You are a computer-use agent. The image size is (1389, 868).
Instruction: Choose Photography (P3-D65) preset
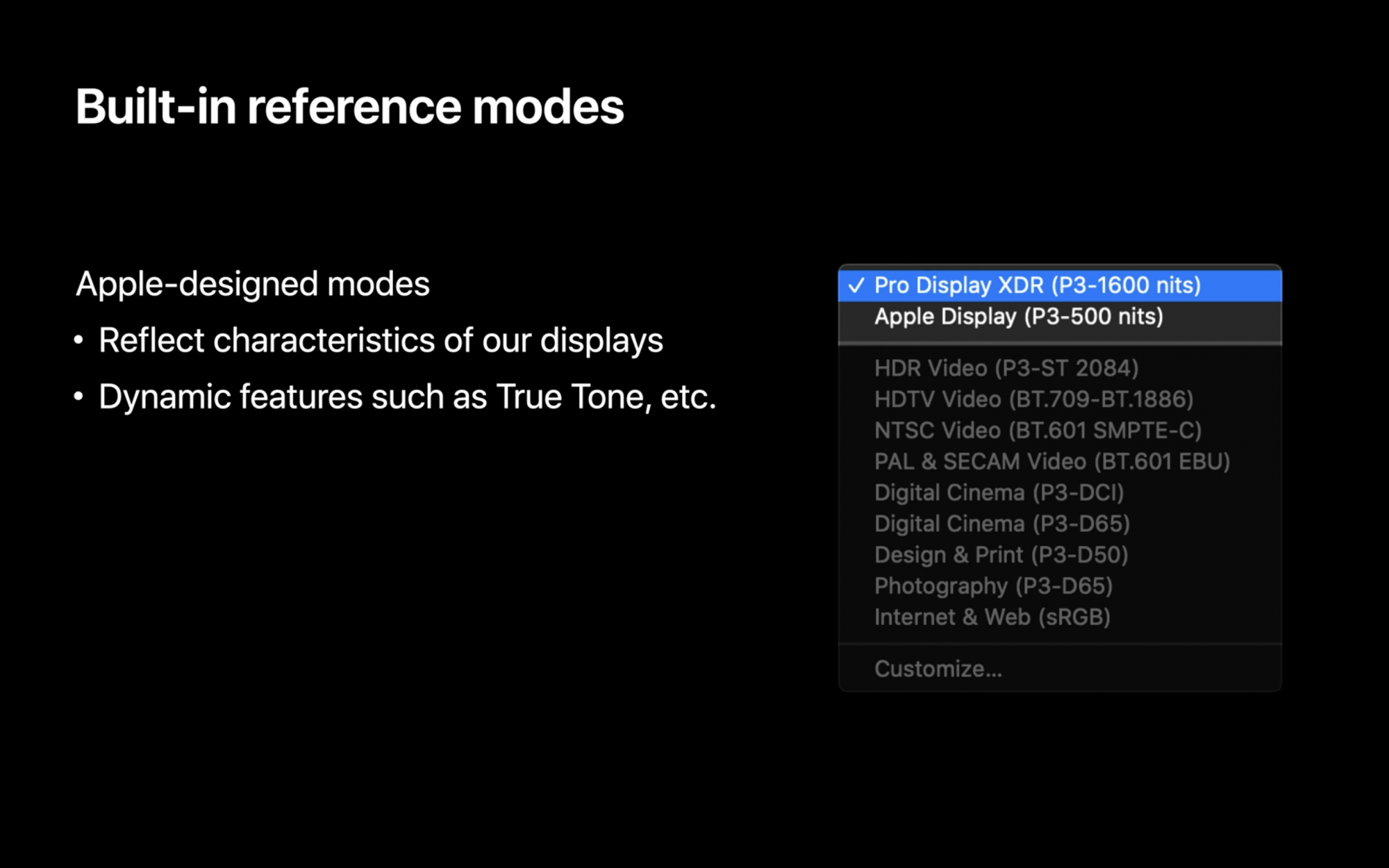click(1060, 586)
